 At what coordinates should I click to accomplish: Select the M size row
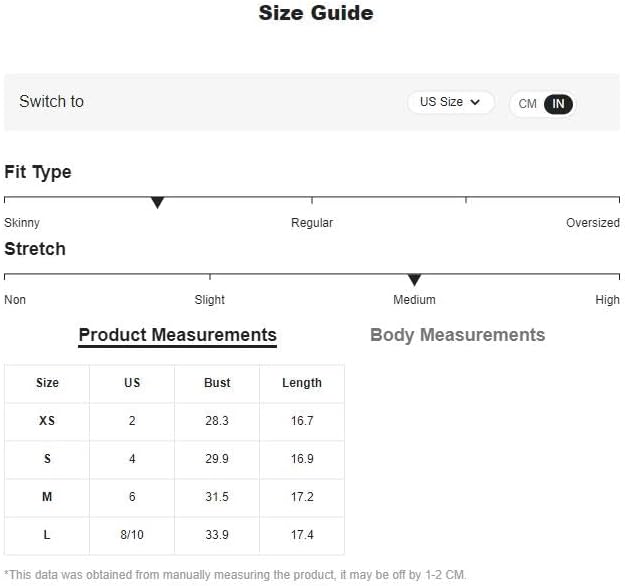click(174, 497)
